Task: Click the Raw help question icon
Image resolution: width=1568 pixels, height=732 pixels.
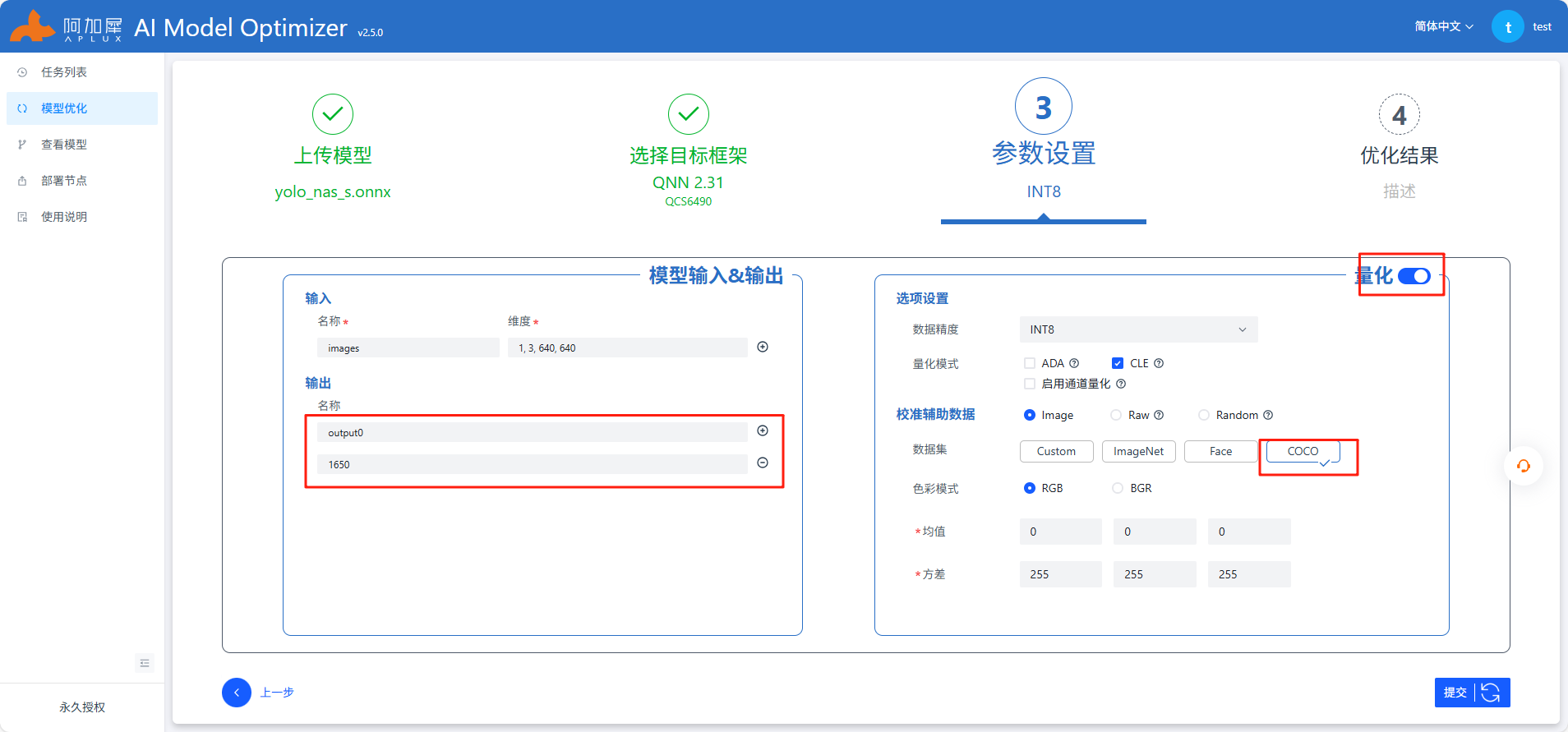Action: click(1159, 415)
